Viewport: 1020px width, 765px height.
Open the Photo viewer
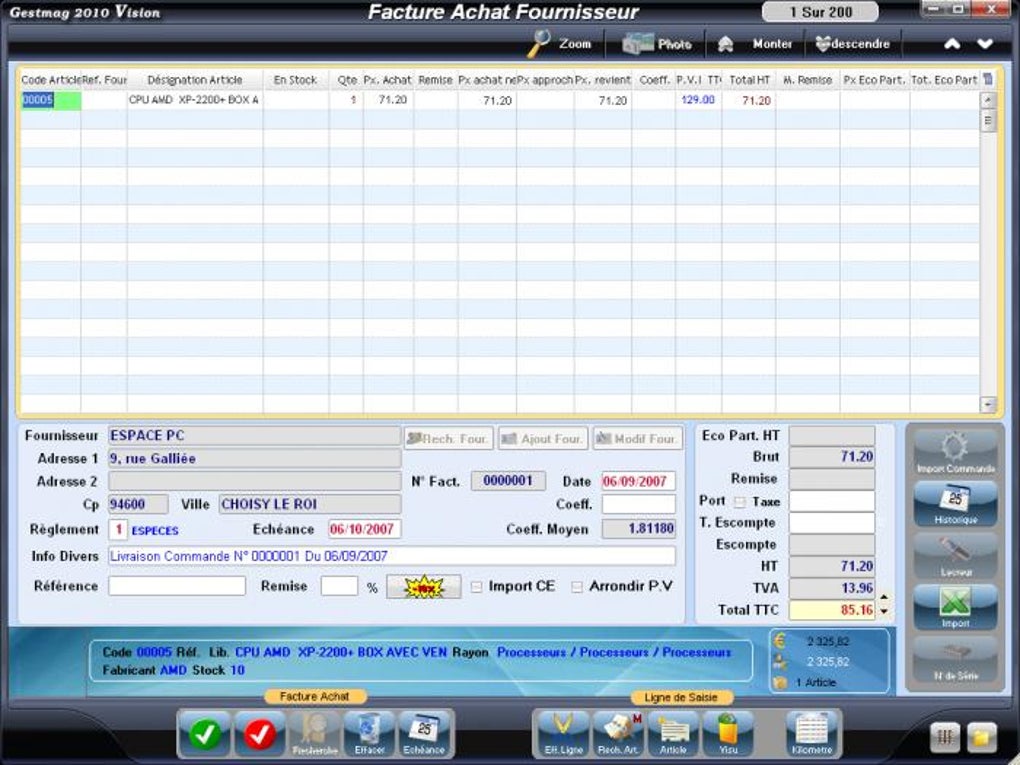pos(657,44)
